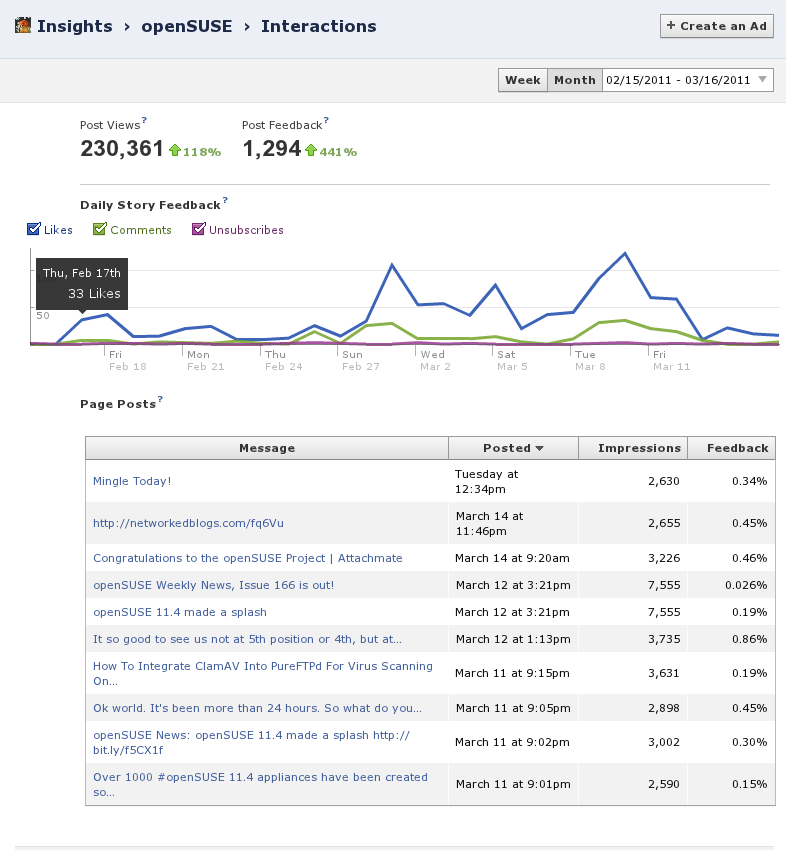This screenshot has height=850, width=786.
Task: Open openSUSE 11.4 made a splash post
Action: click(180, 612)
